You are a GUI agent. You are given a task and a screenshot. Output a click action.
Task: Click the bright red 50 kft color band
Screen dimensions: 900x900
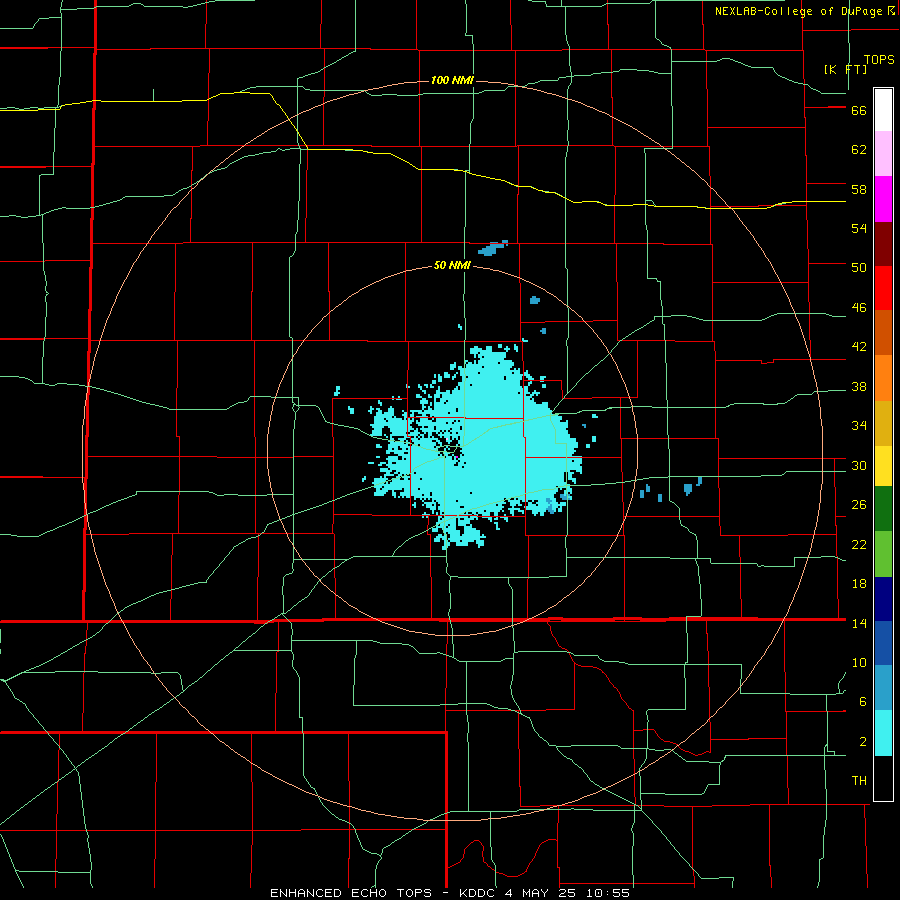pos(883,288)
